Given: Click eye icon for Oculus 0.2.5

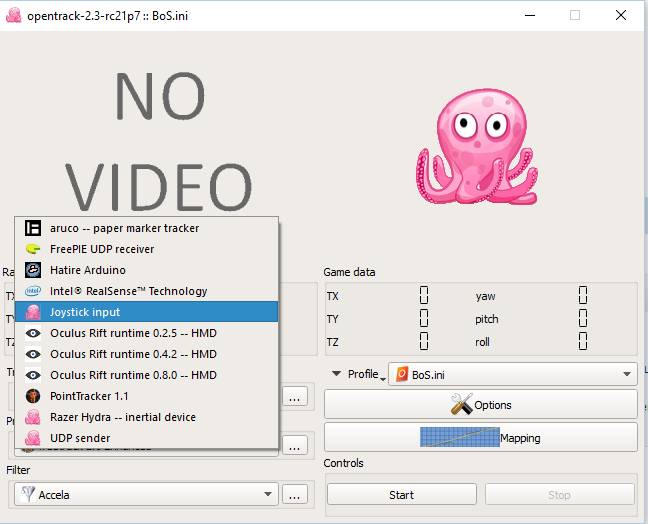Looking at the screenshot, I should pyautogui.click(x=33, y=333).
